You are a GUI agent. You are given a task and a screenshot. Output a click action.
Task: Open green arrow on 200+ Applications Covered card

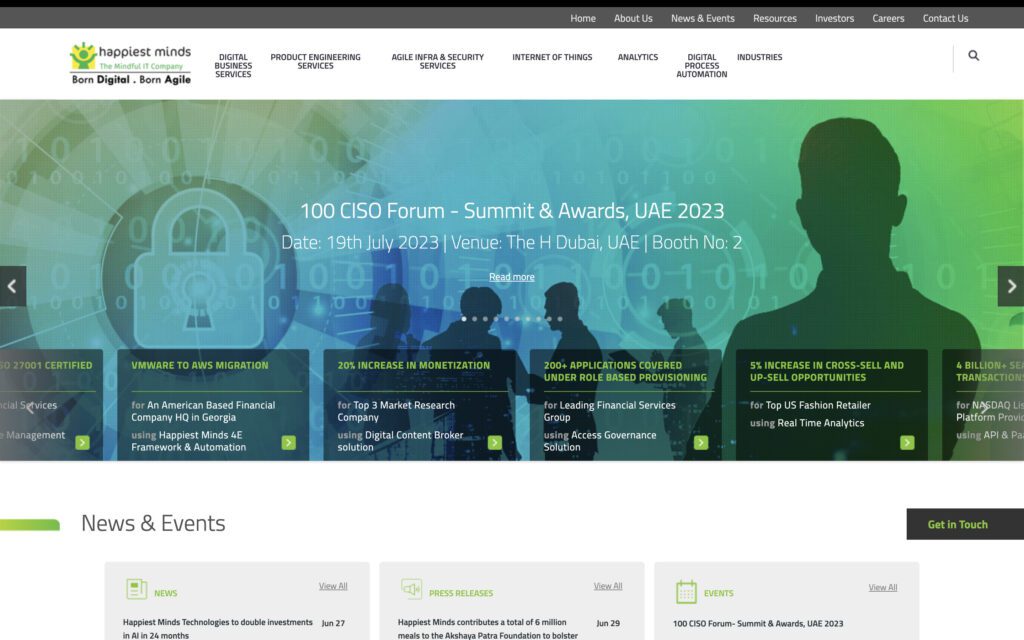701,443
